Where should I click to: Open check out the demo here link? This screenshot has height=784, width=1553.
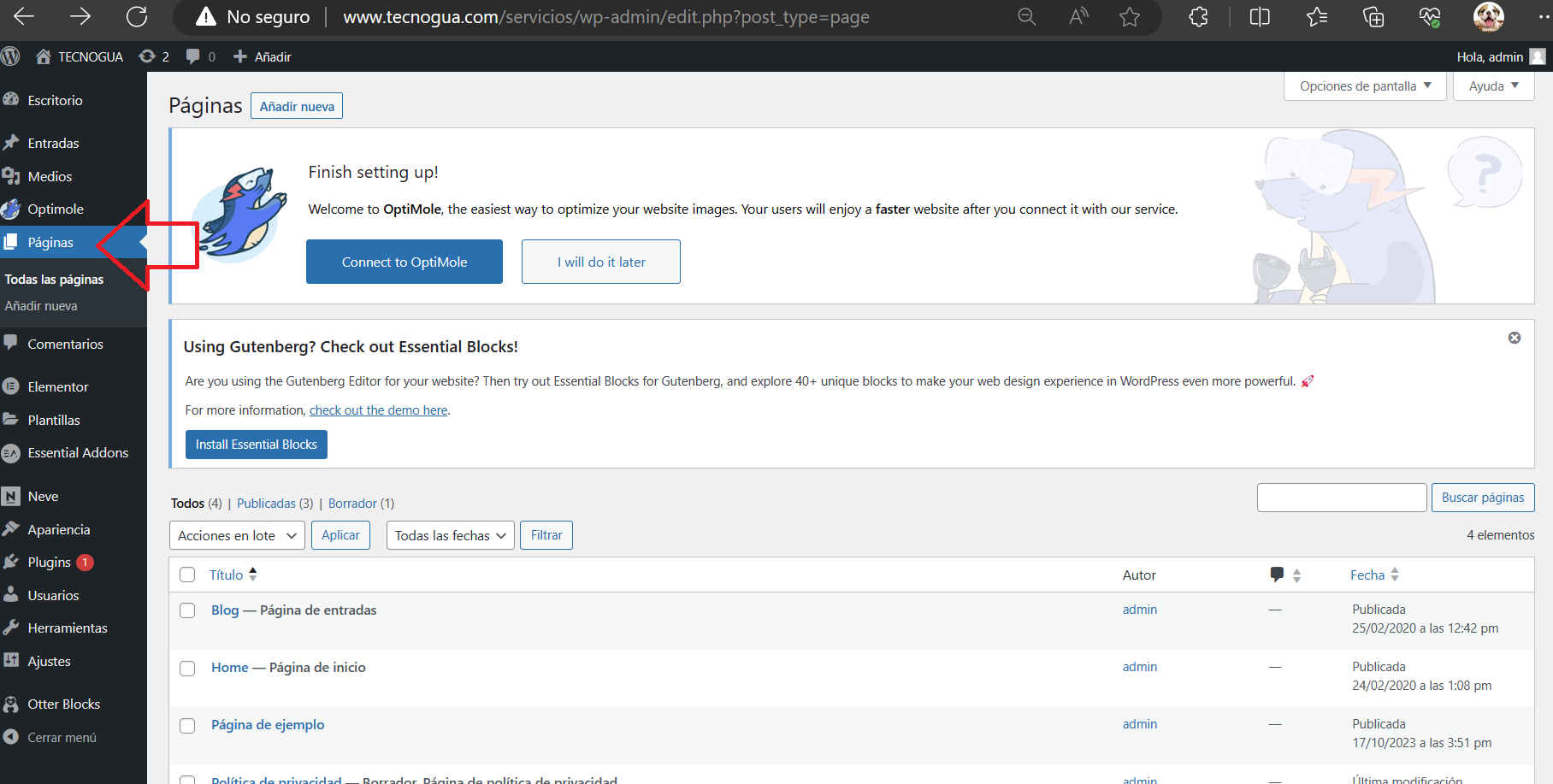[379, 410]
